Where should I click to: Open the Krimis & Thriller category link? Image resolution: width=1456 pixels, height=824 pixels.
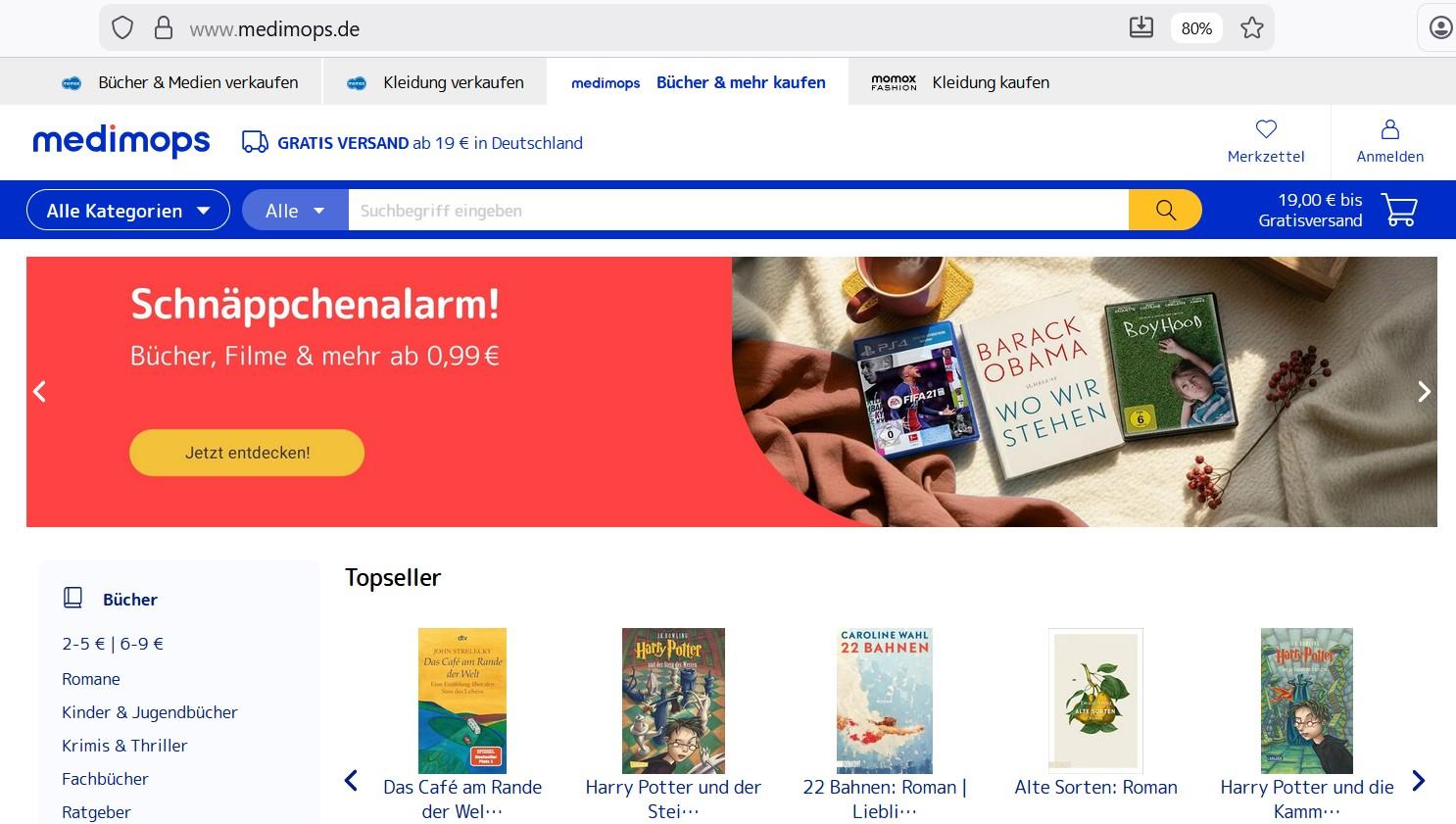pos(124,746)
